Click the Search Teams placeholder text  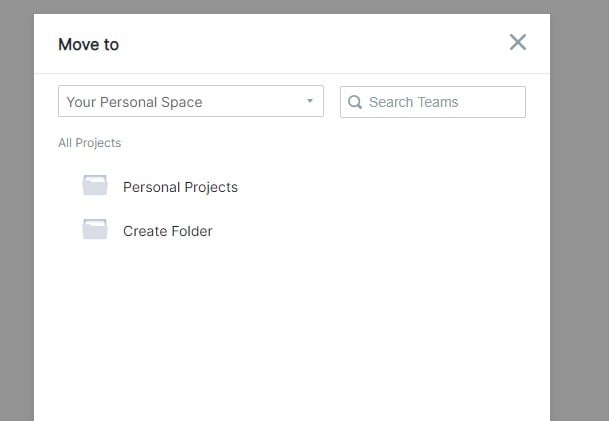(x=413, y=102)
